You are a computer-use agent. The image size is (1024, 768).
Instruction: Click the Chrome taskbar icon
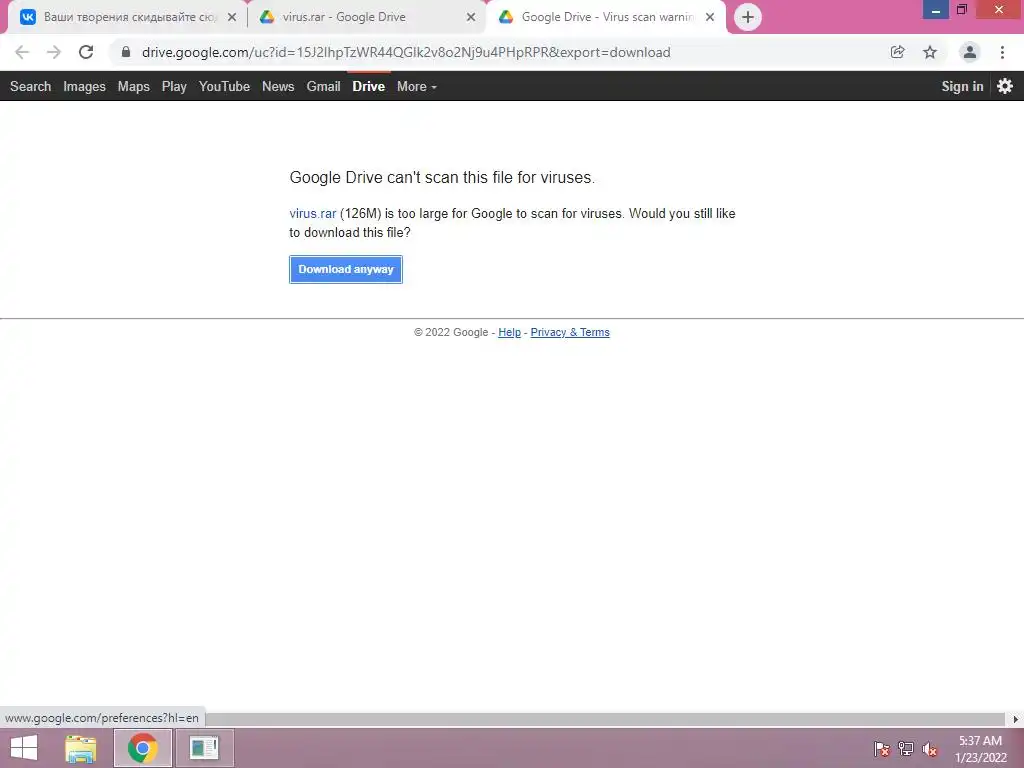click(x=142, y=748)
